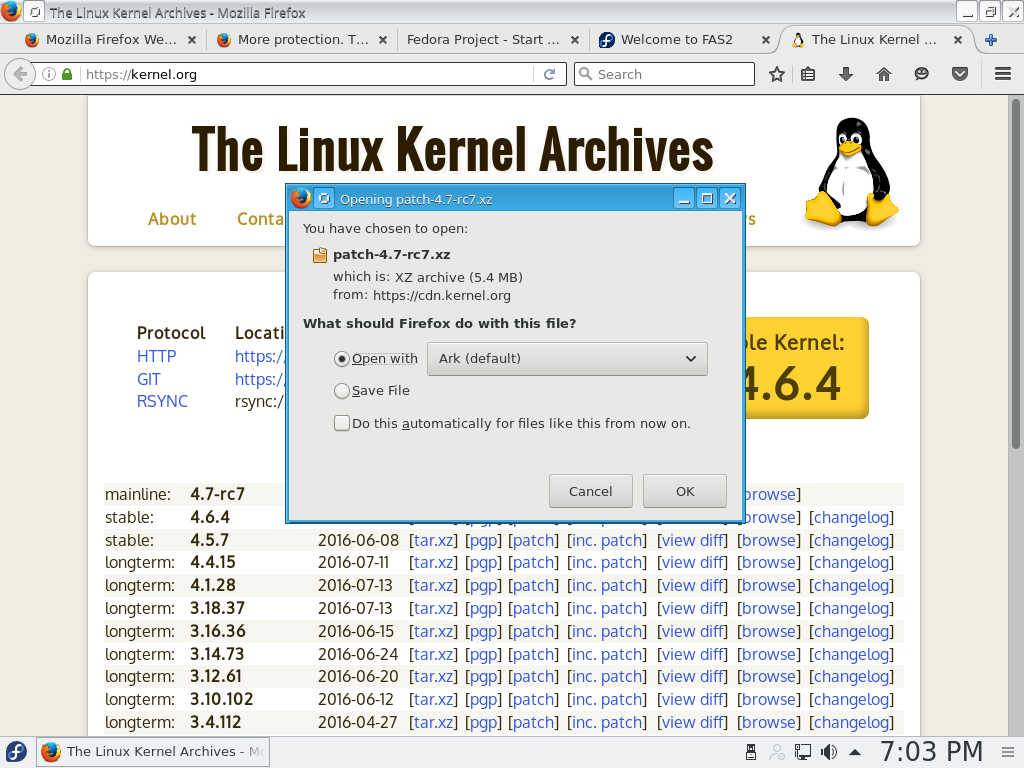Viewport: 1024px width, 768px height.
Task: Download tar.xz for longterm 4.4.15
Action: pyautogui.click(x=434, y=563)
